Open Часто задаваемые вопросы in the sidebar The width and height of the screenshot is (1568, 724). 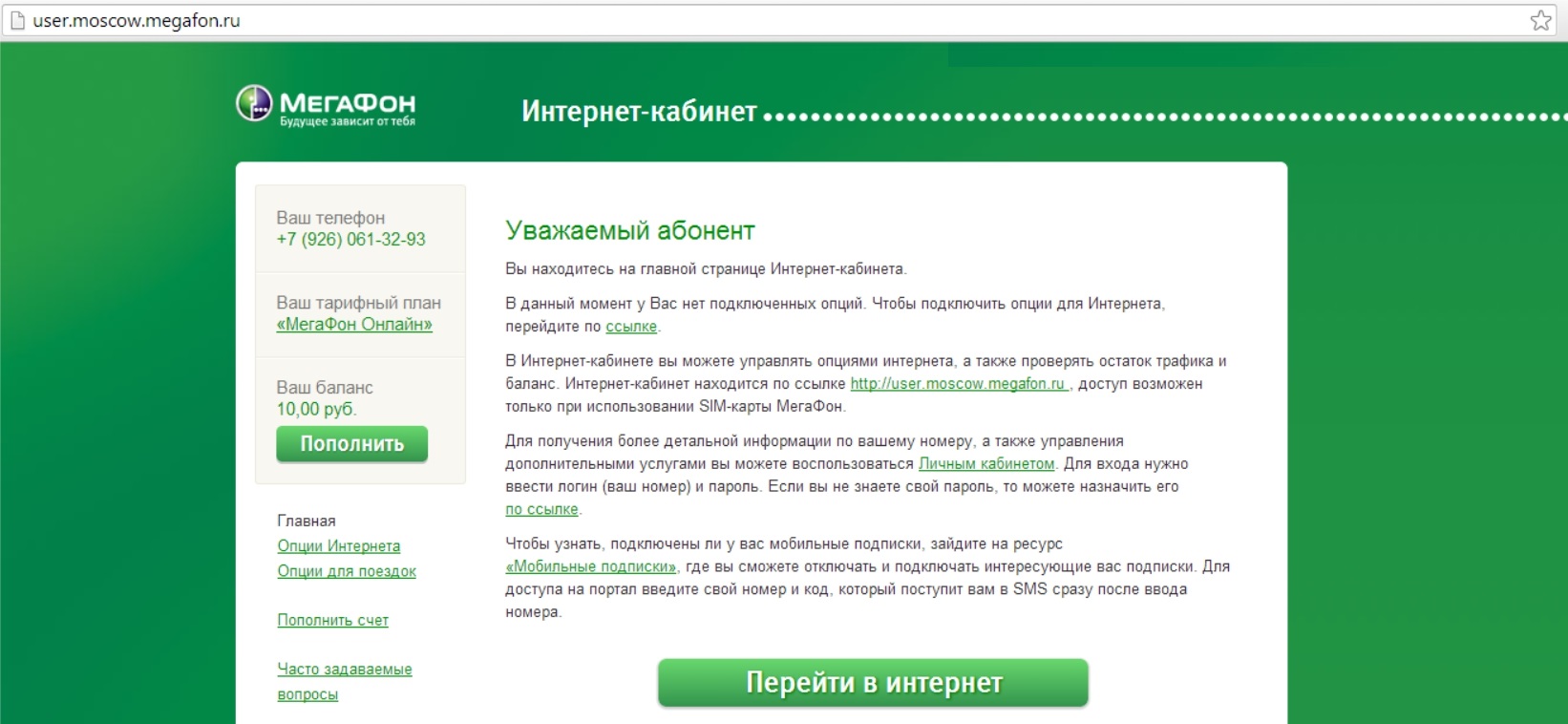point(345,682)
